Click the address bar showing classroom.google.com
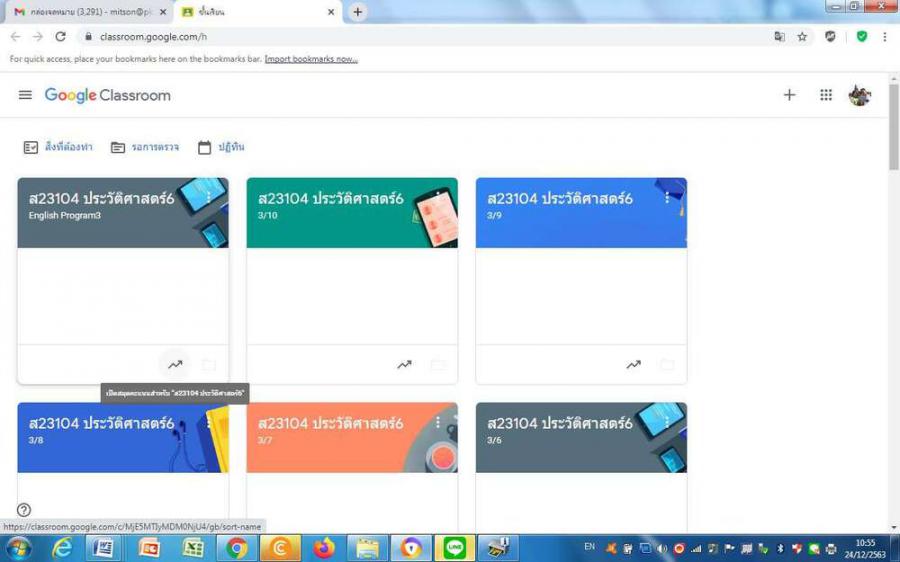This screenshot has height=562, width=900. pos(400,36)
